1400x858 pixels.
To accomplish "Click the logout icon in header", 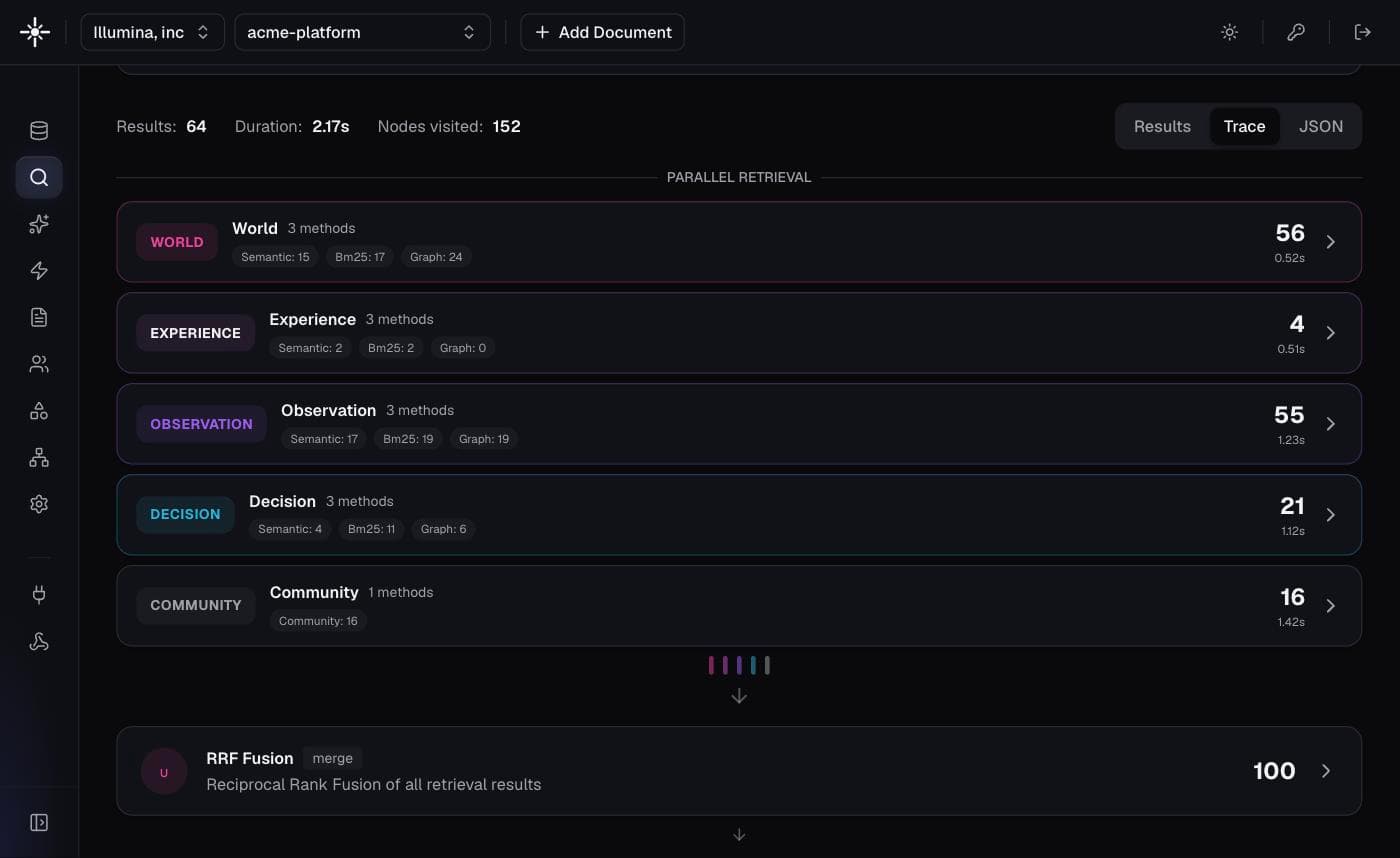I will click(1362, 32).
